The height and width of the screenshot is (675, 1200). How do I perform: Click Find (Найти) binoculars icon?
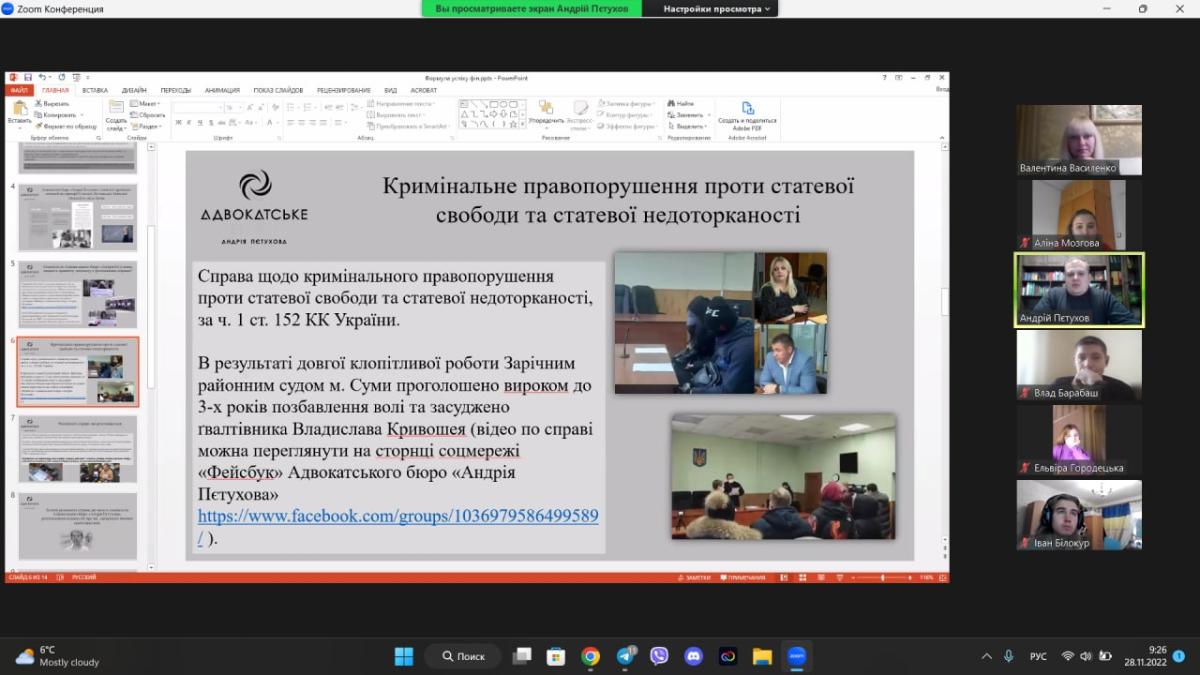[672, 103]
